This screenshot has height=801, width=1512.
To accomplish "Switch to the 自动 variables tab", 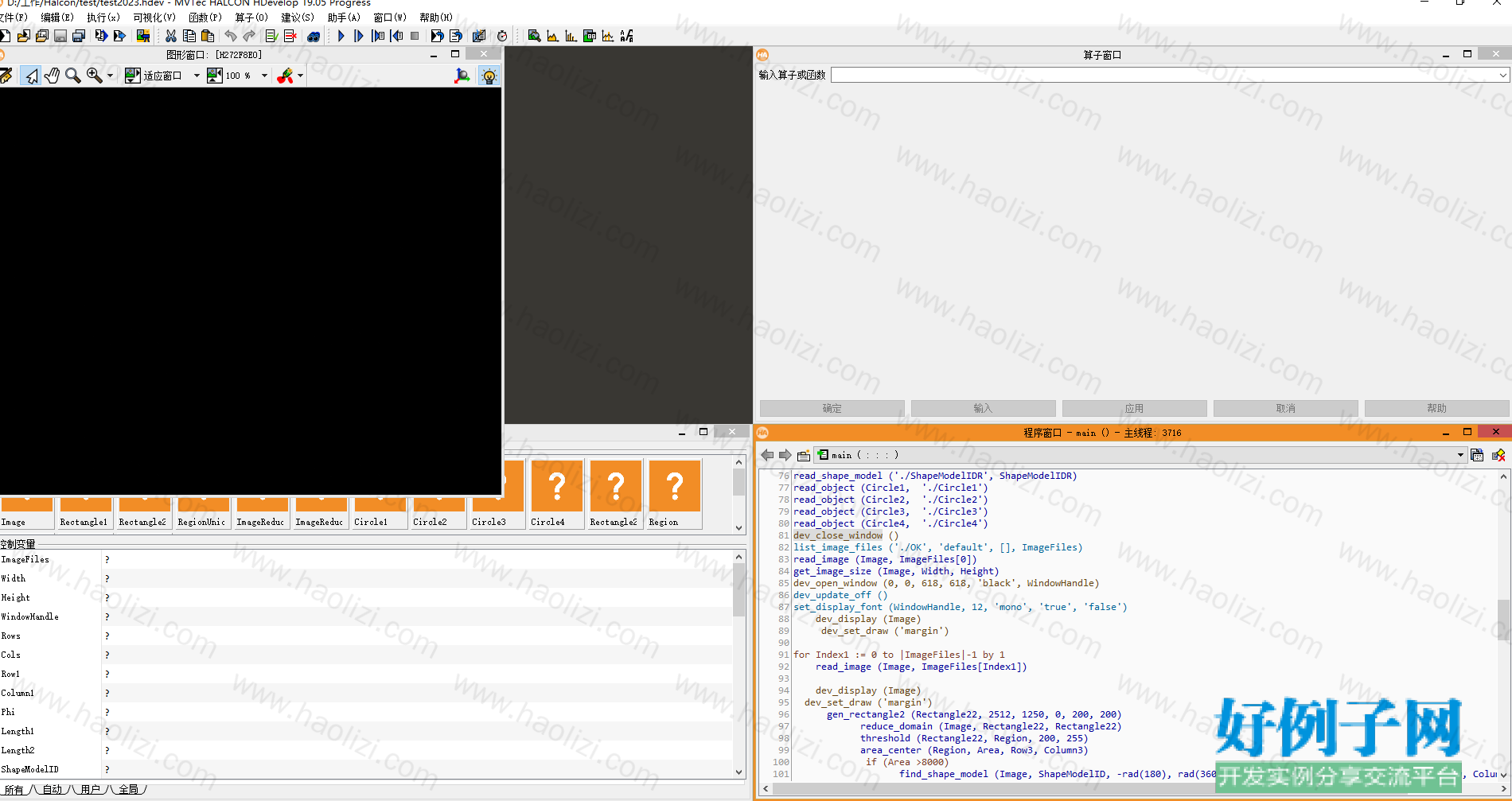I will 53,790.
